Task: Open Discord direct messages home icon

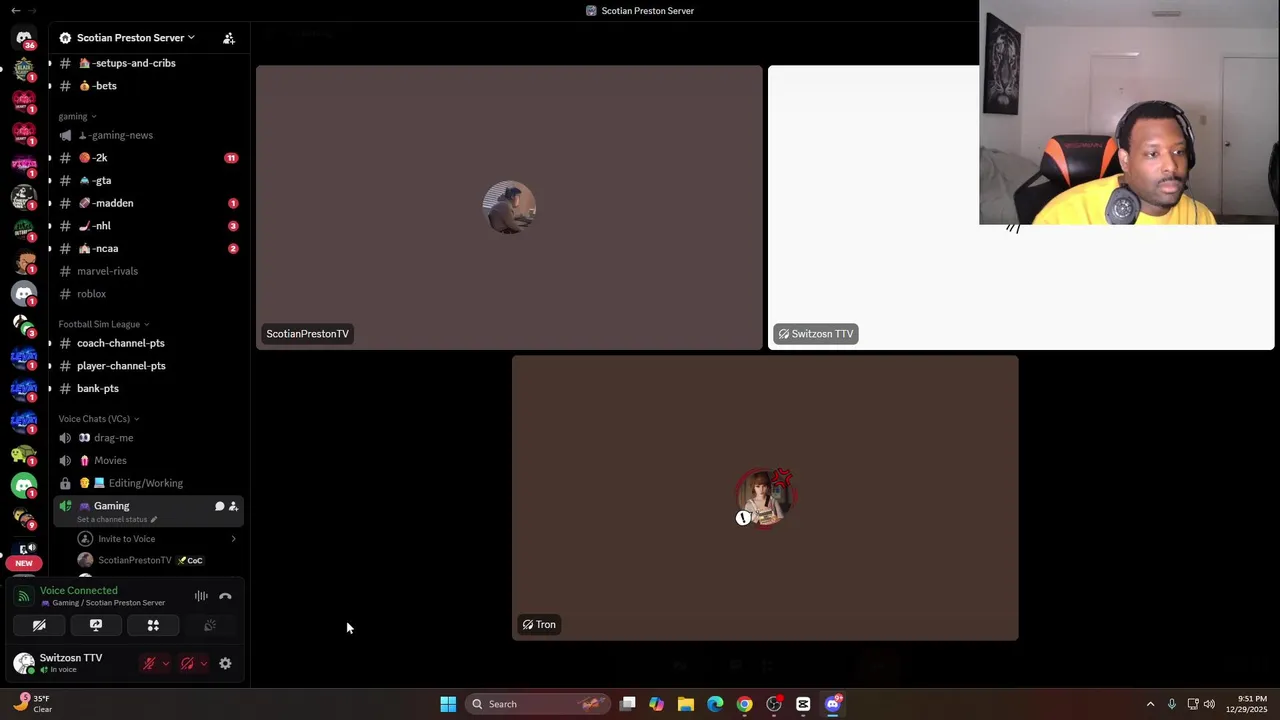Action: 24,38
